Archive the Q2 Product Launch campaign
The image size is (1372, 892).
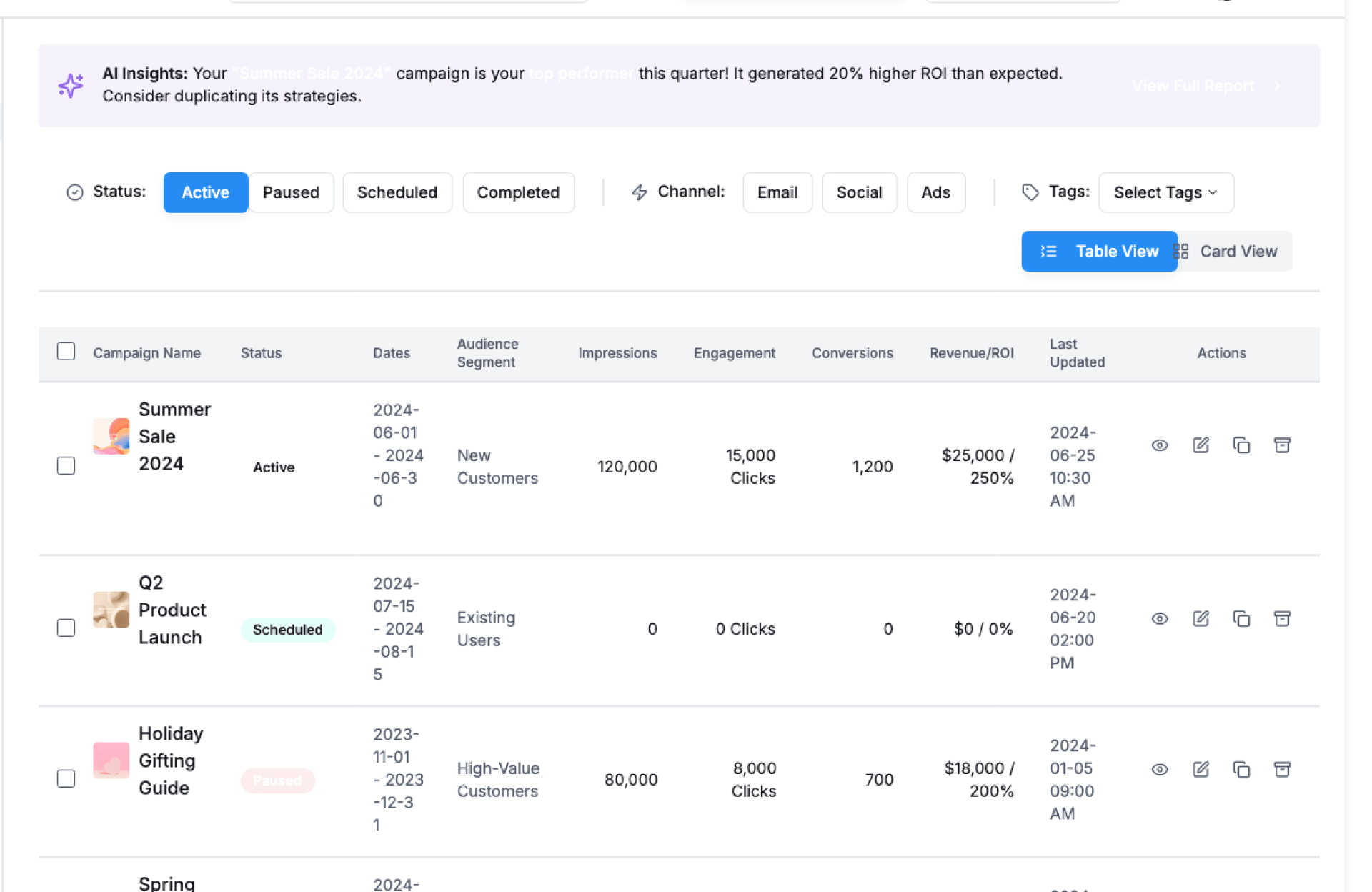click(x=1282, y=619)
